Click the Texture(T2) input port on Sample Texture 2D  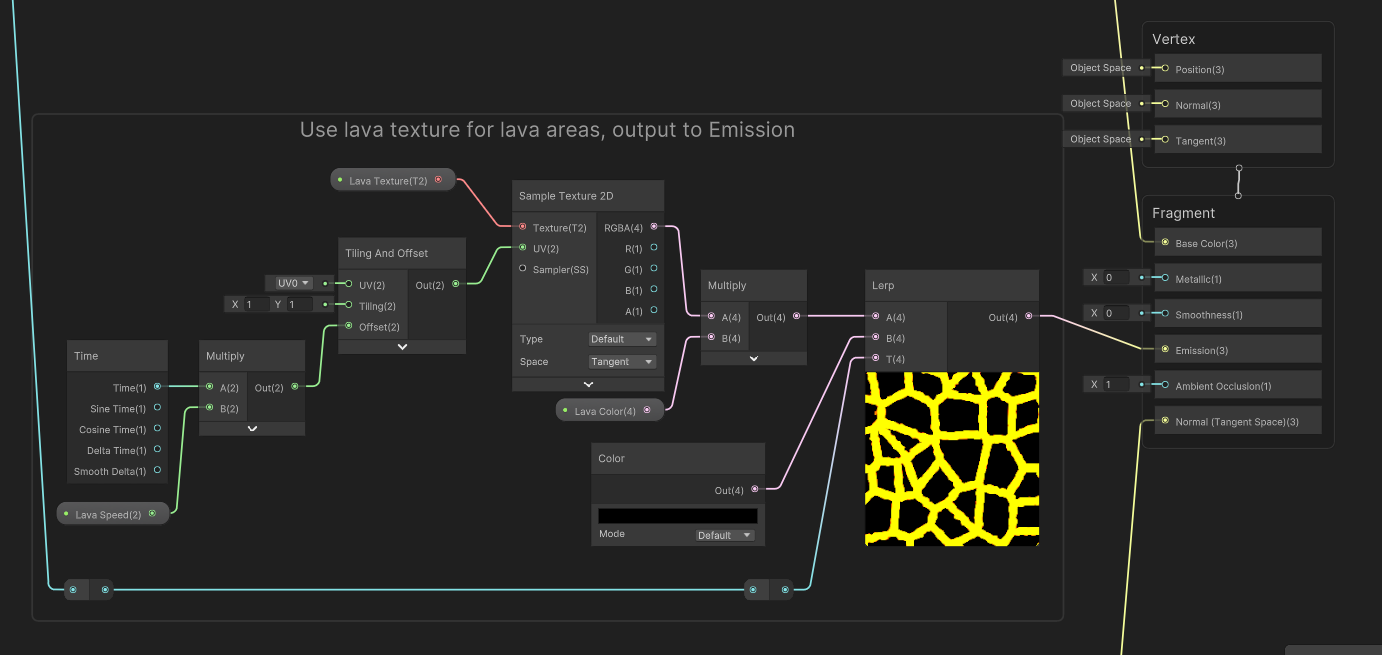click(x=520, y=227)
